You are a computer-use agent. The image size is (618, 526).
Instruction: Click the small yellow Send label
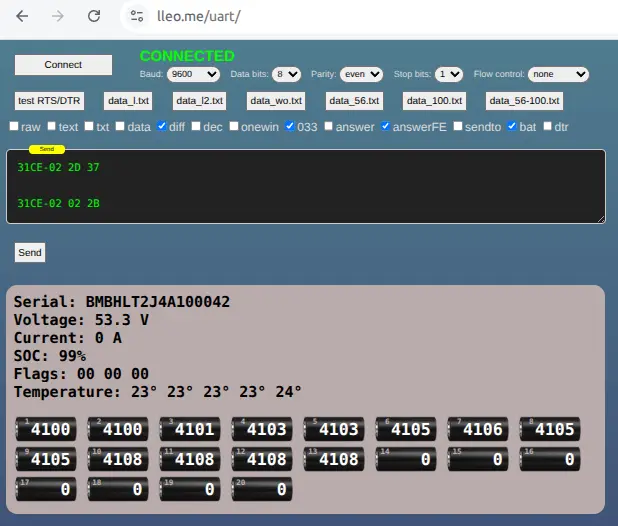click(47, 149)
